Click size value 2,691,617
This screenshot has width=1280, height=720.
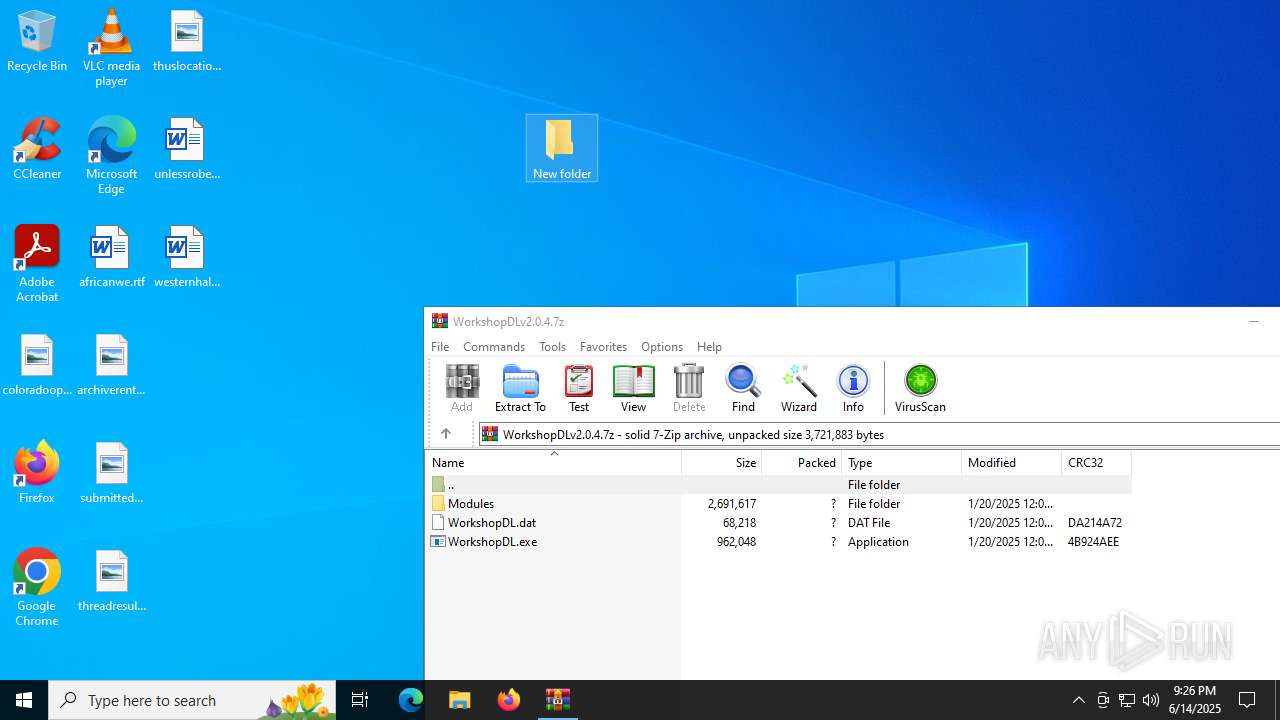coord(732,503)
